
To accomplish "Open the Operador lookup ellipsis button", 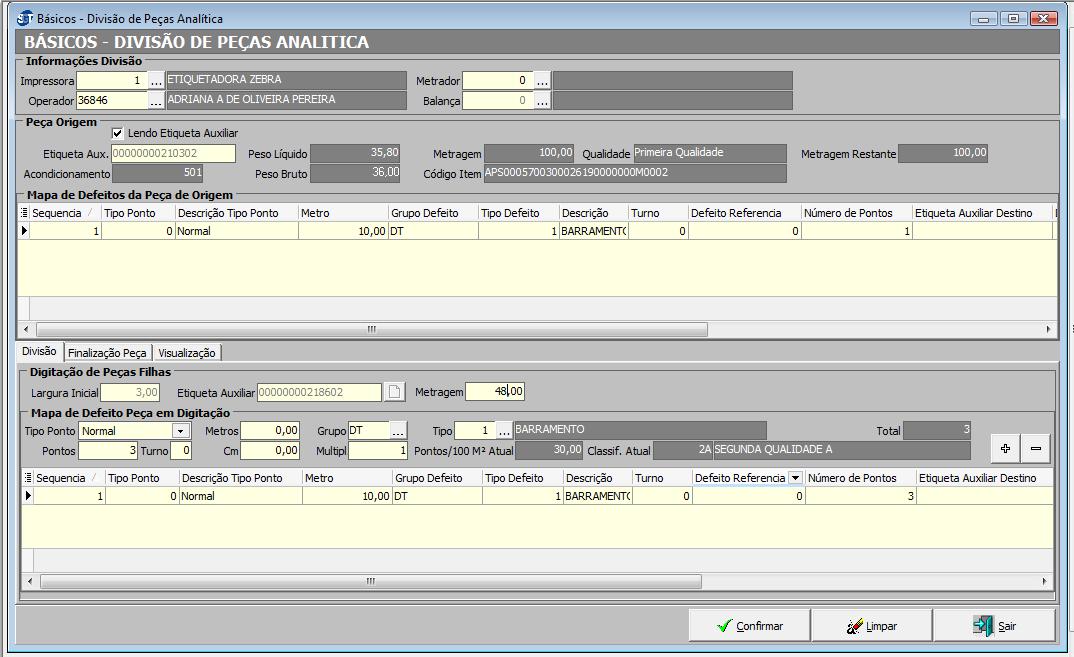I will tap(156, 101).
